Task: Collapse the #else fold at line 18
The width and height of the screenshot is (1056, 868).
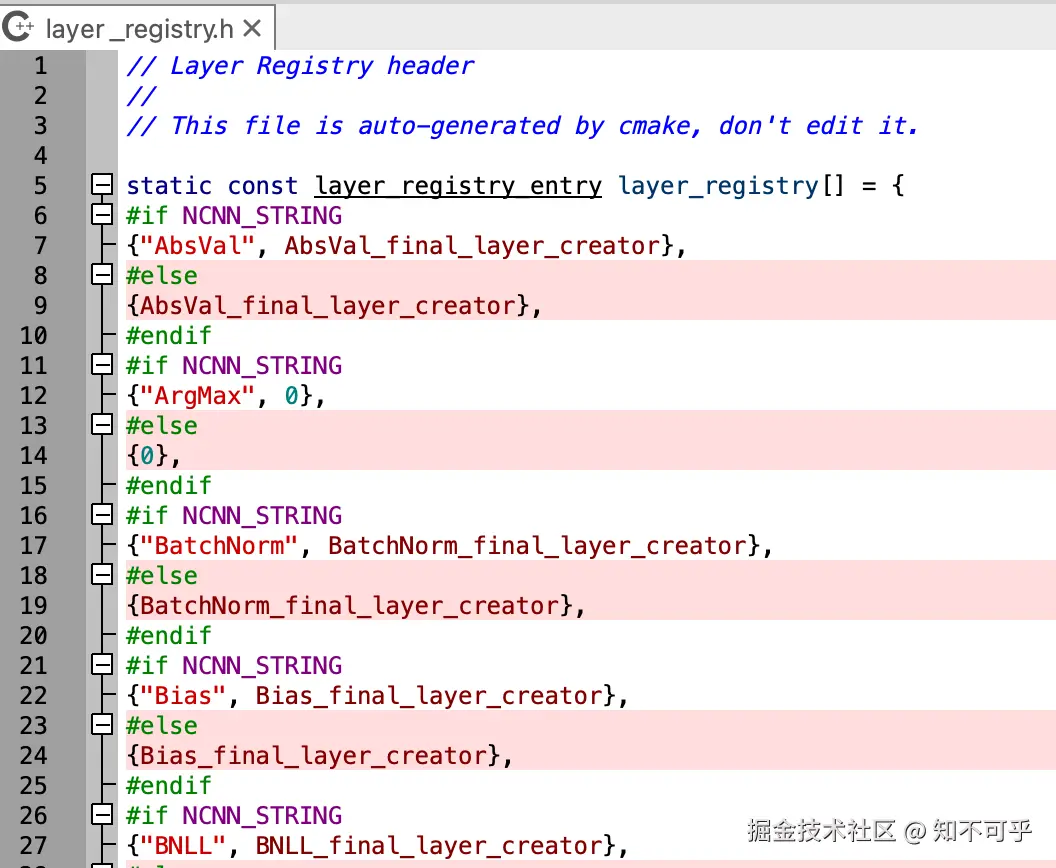Action: click(102, 575)
